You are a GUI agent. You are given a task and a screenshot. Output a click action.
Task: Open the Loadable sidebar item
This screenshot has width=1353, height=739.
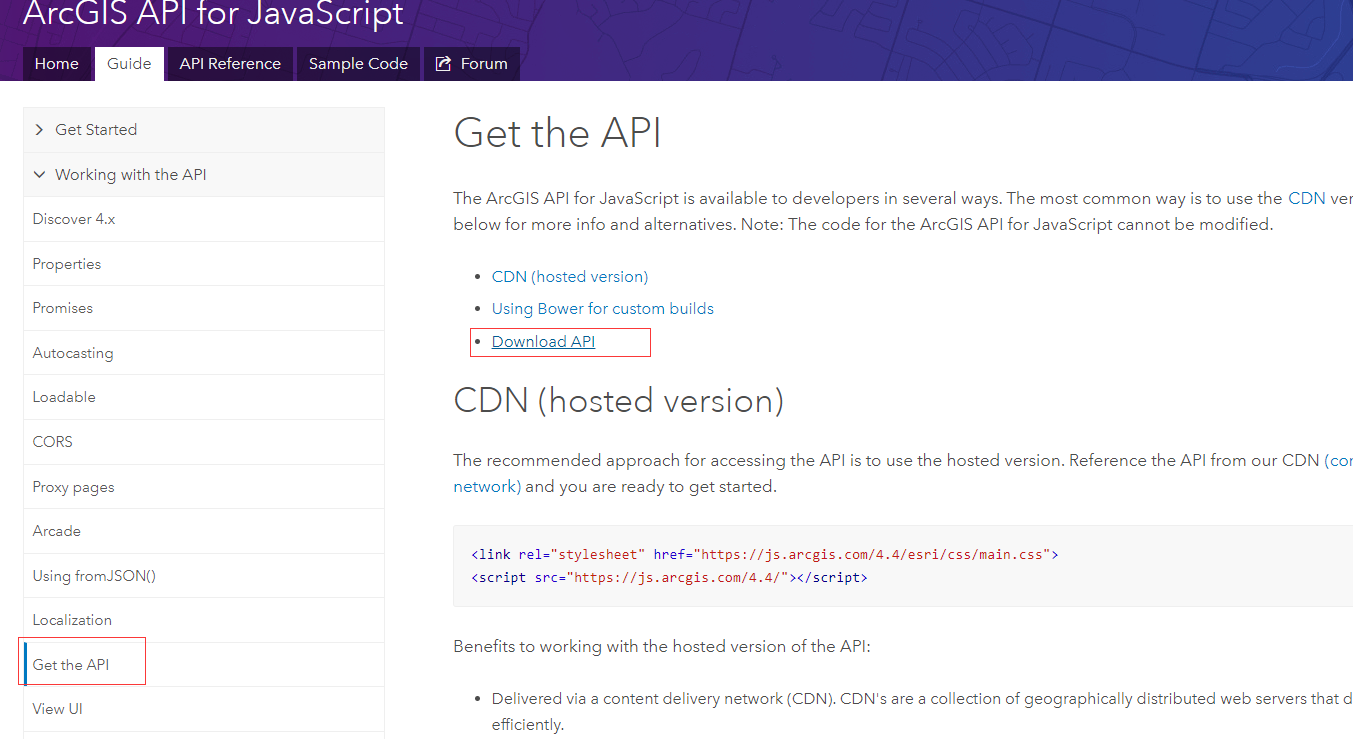click(x=204, y=397)
